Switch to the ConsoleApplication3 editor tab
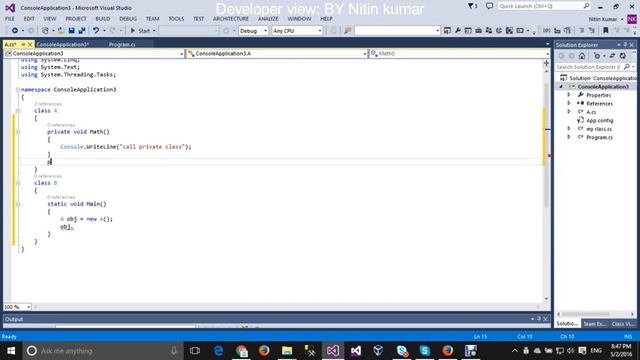 pyautogui.click(x=62, y=44)
